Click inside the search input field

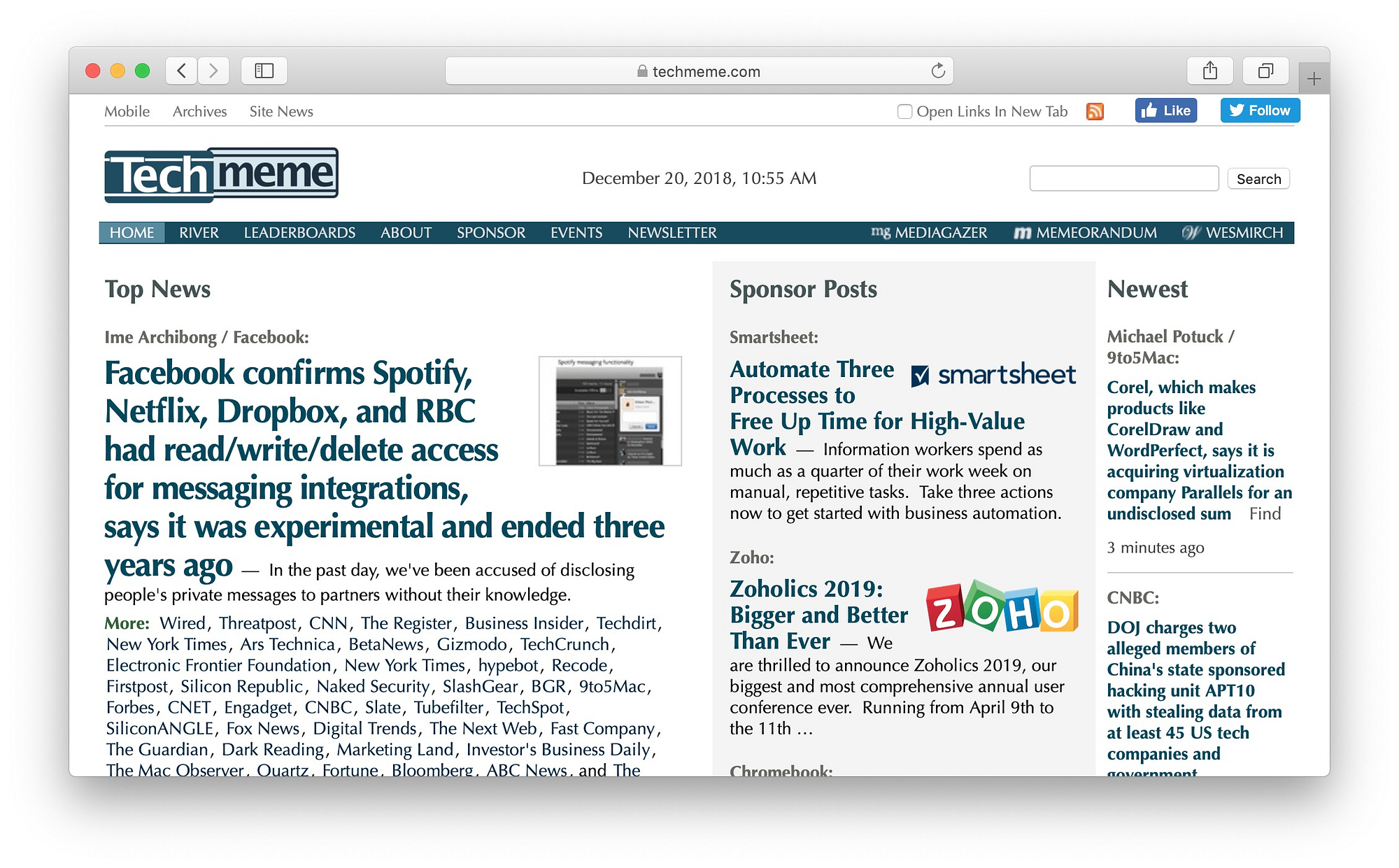click(x=1123, y=178)
